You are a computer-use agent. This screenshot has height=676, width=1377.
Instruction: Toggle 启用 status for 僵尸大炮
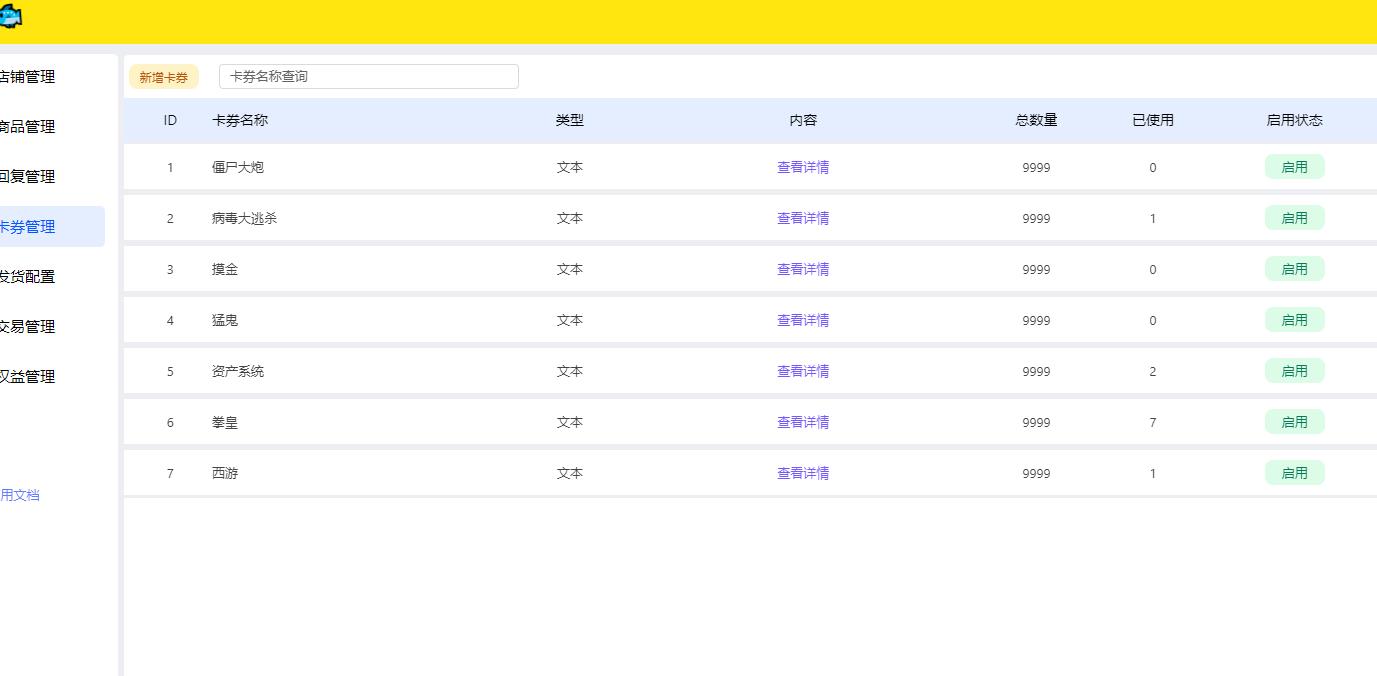click(x=1294, y=167)
